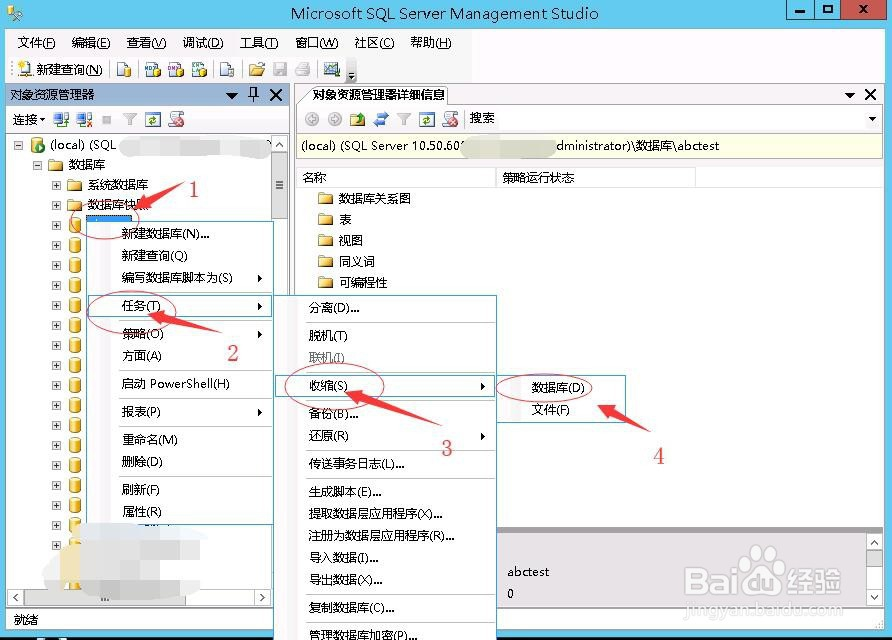Toggle auto-hide pin on 对象资源管理器 panel

(x=254, y=94)
